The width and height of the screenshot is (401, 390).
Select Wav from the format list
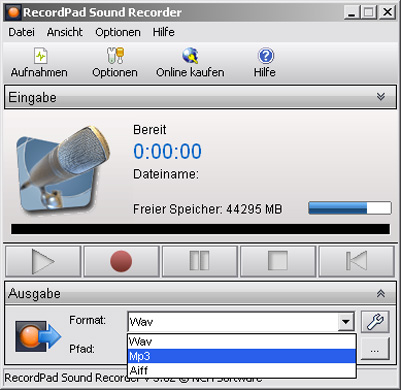coord(242,341)
